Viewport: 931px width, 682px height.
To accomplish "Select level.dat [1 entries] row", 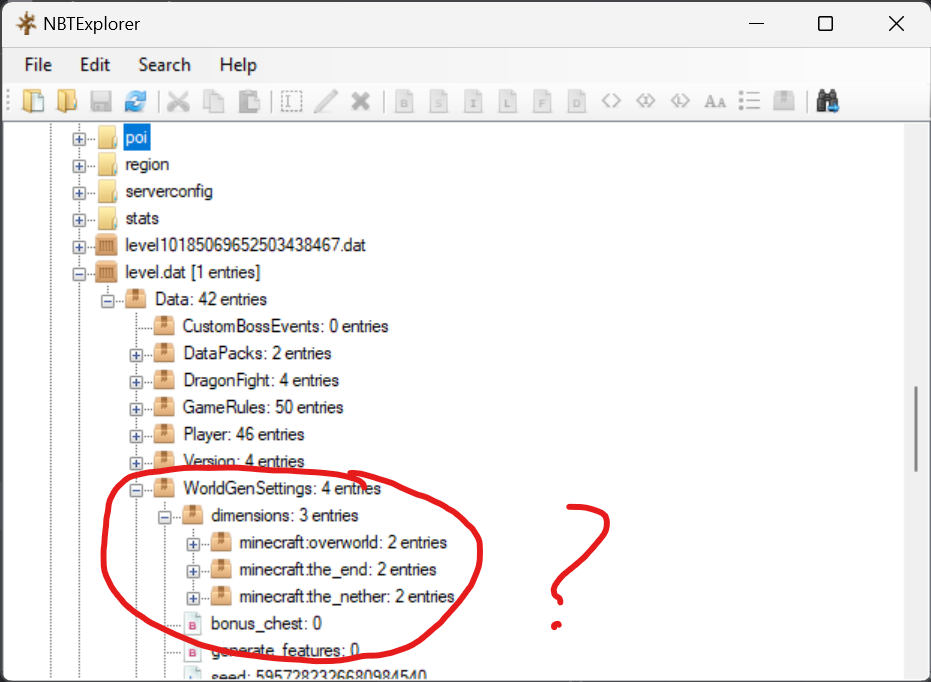I will (x=192, y=272).
